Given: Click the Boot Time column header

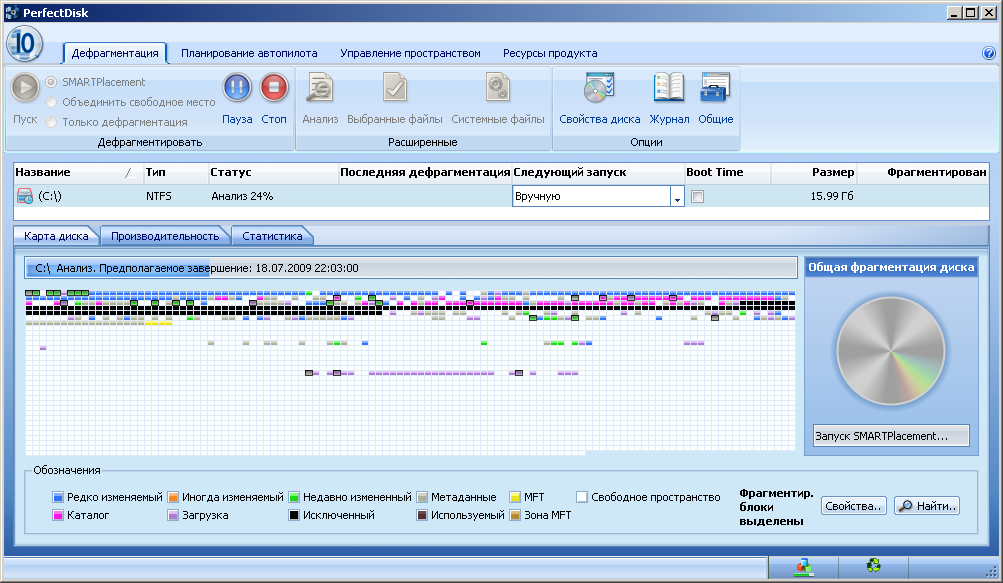Looking at the screenshot, I should point(728,172).
